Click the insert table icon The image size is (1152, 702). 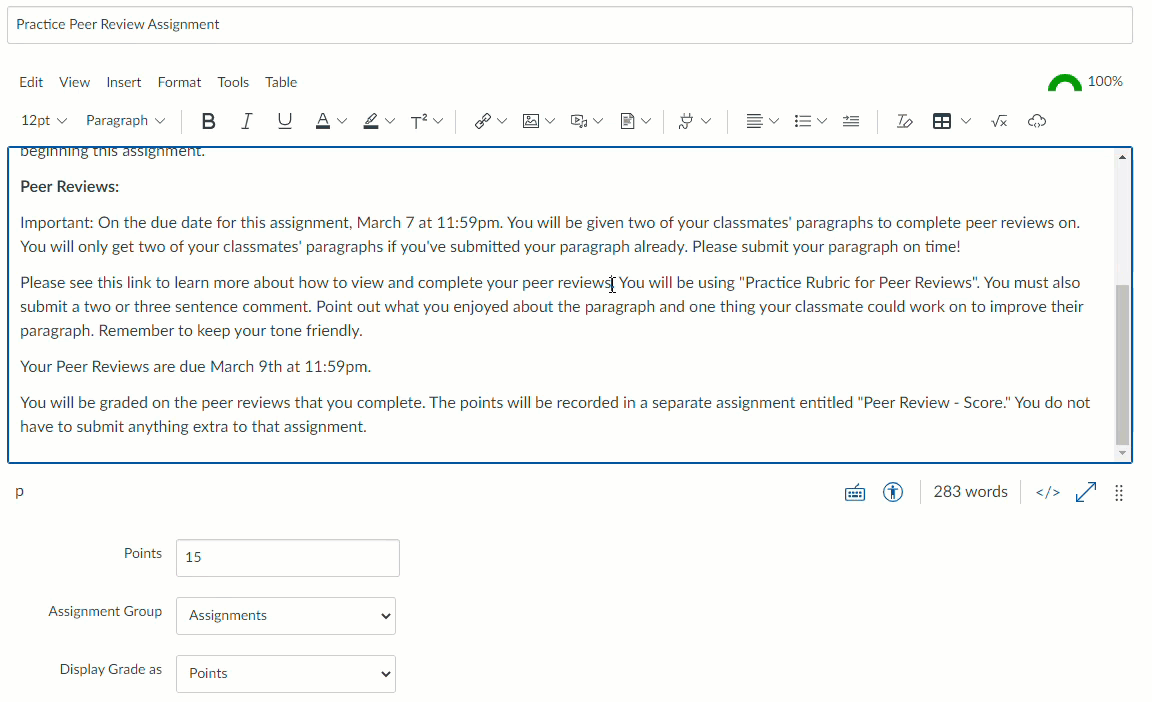[942, 121]
